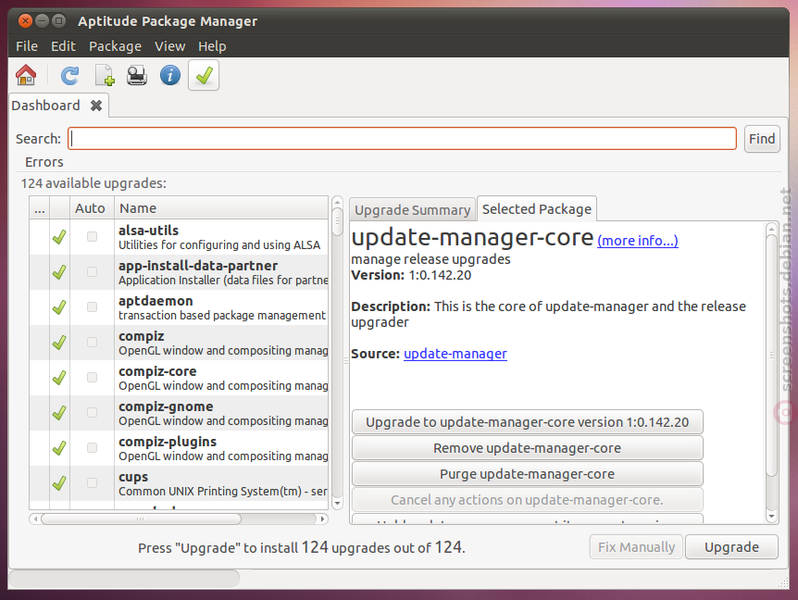Image resolution: width=798 pixels, height=600 pixels.
Task: Select the compiz-gnome package name
Action: point(165,406)
